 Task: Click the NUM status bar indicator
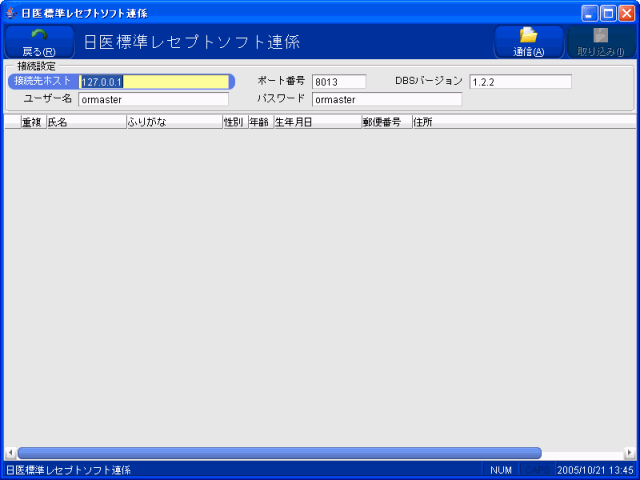click(501, 470)
